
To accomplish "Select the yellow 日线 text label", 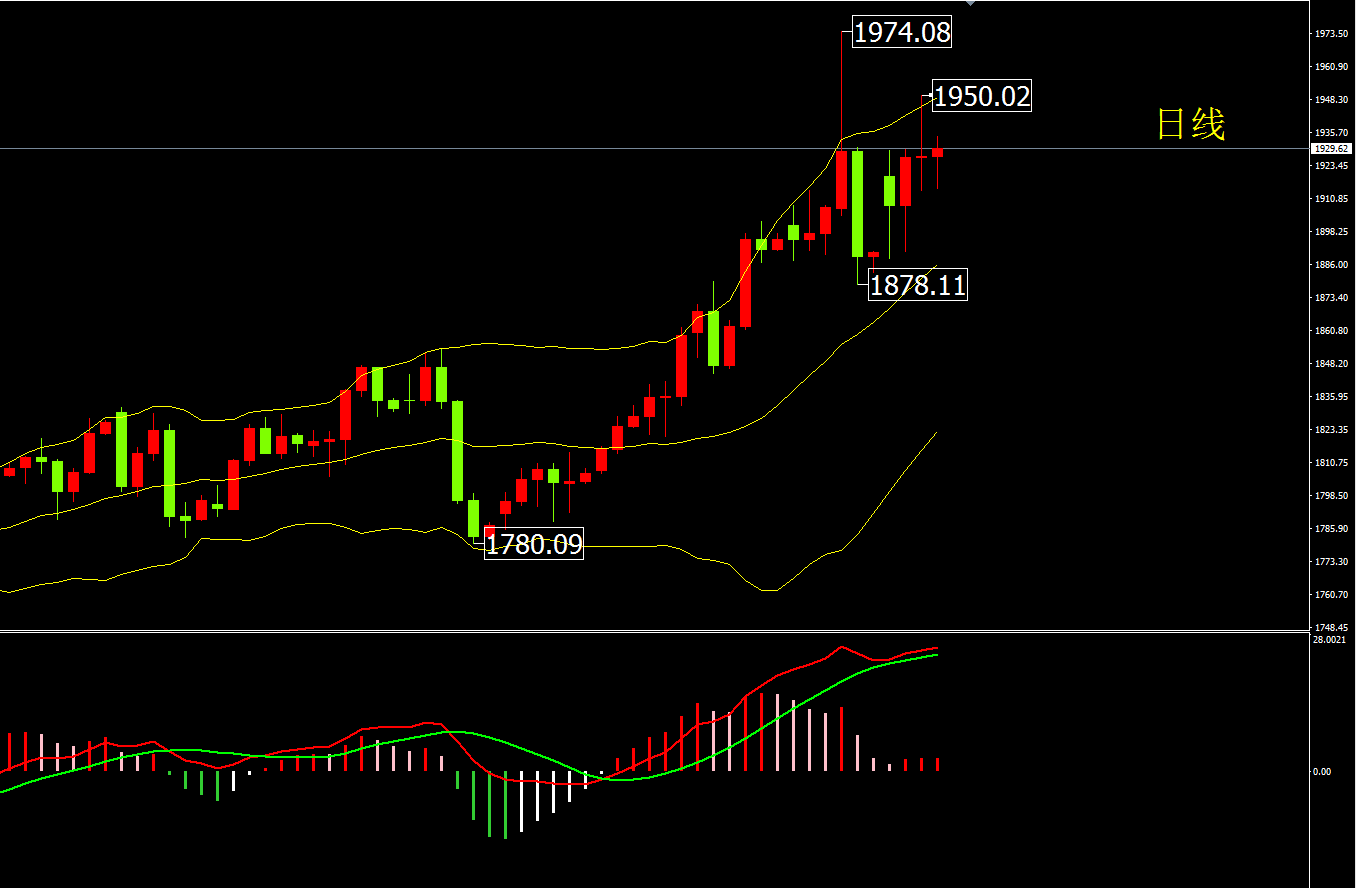I will tap(1190, 124).
